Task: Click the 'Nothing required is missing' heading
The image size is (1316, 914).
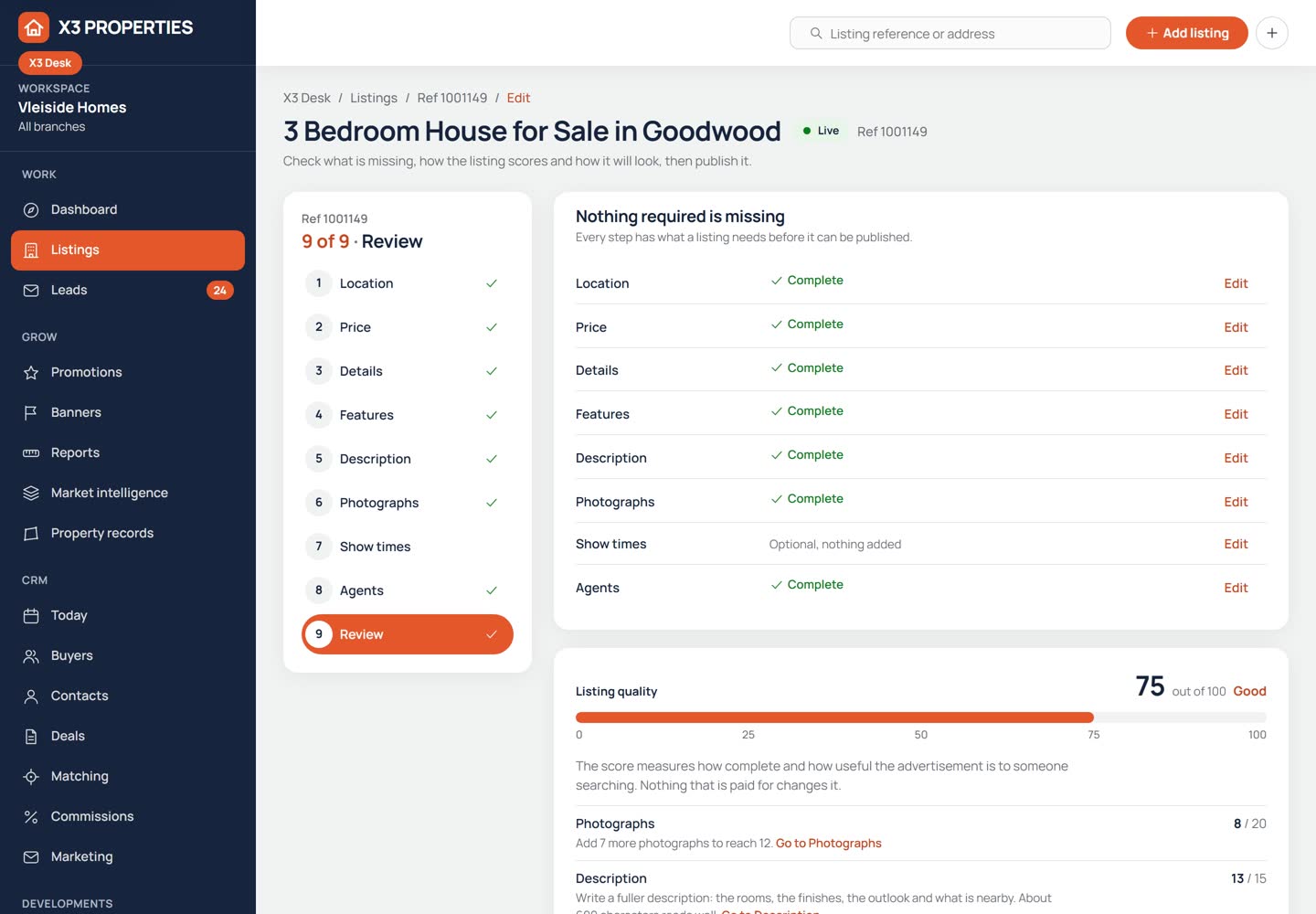Action: pos(680,217)
